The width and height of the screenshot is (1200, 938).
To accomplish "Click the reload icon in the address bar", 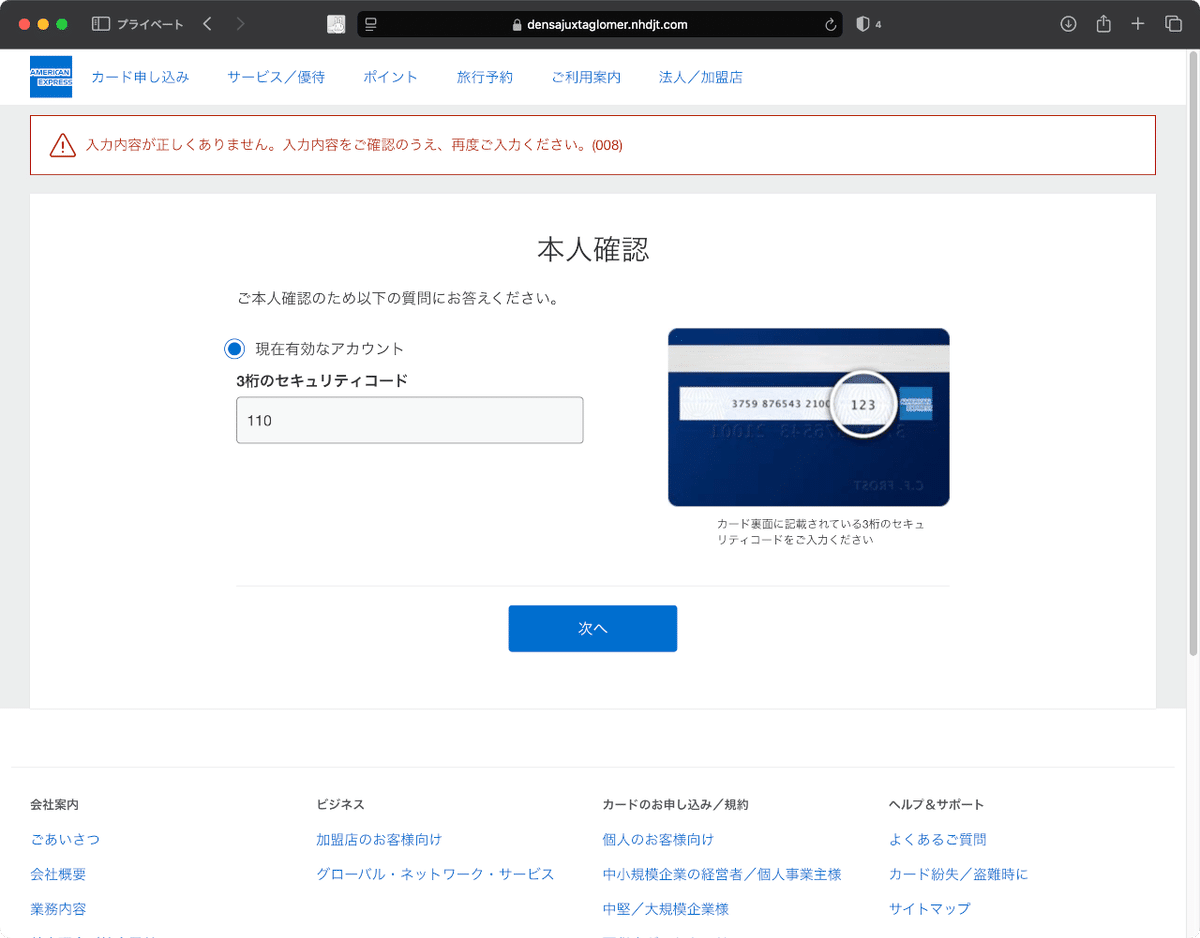I will tap(830, 24).
